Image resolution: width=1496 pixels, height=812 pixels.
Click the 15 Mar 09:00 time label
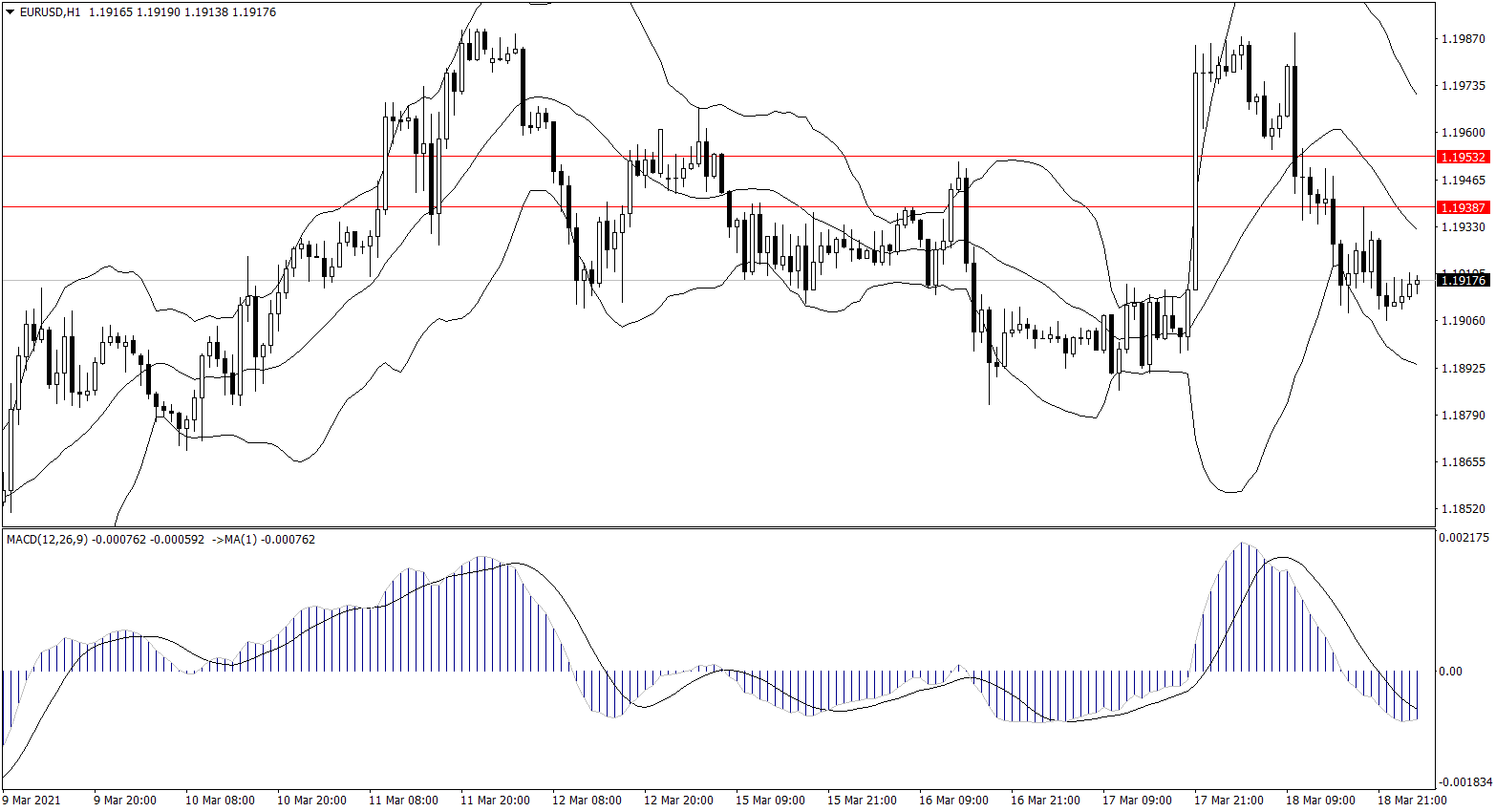pos(770,800)
